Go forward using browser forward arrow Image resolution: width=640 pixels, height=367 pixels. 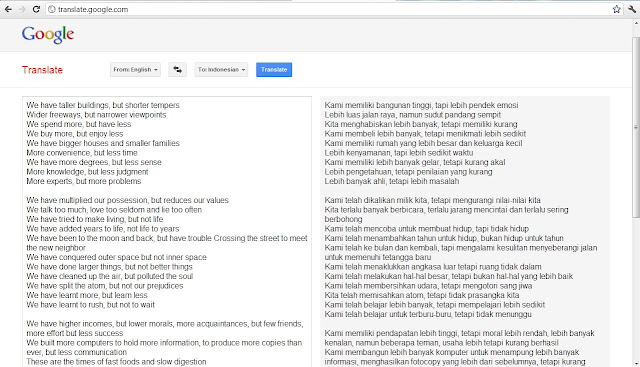coord(22,9)
